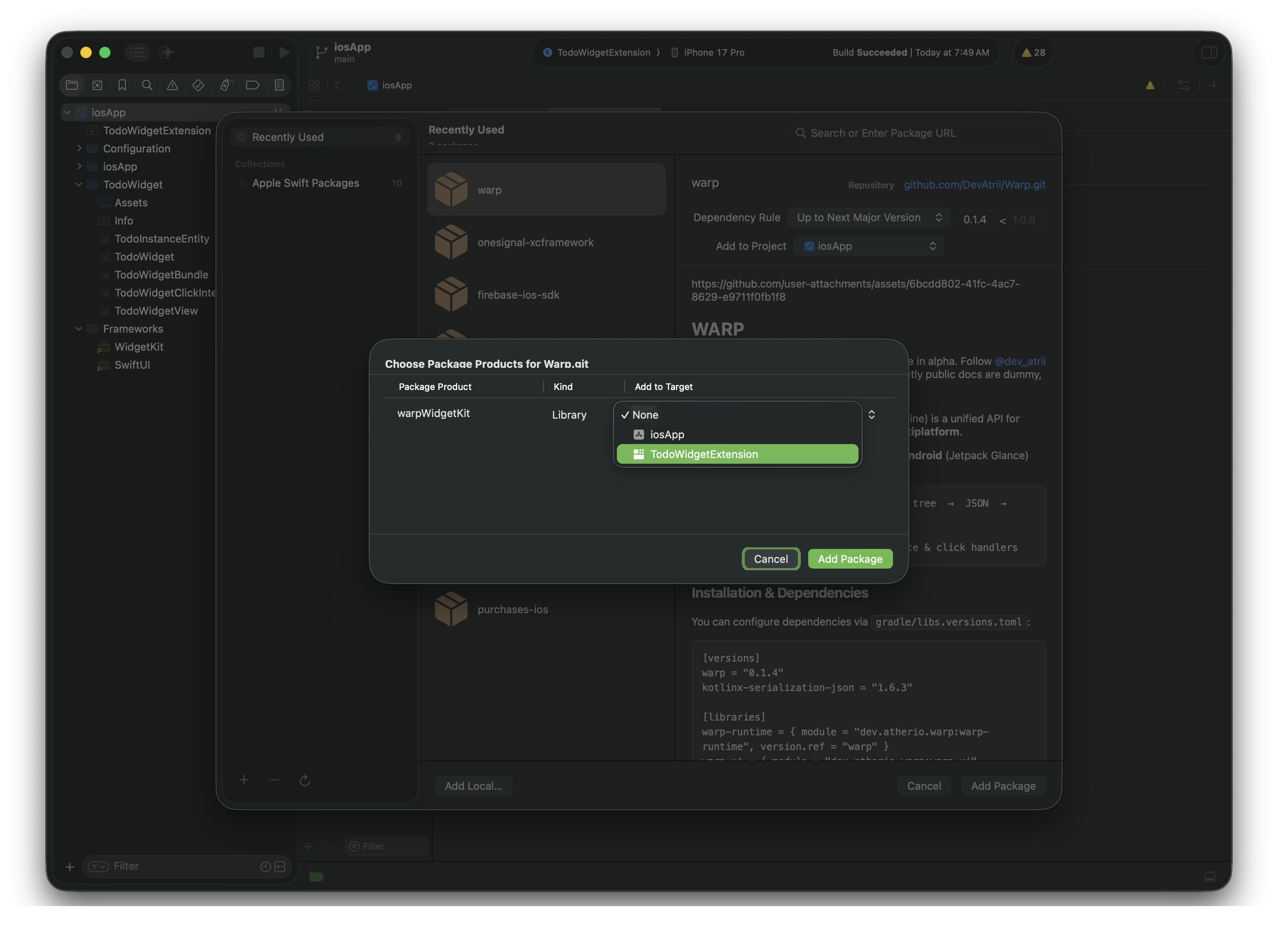Open the 28 warnings indicator
The width and height of the screenshot is (1278, 952).
pos(1033,52)
